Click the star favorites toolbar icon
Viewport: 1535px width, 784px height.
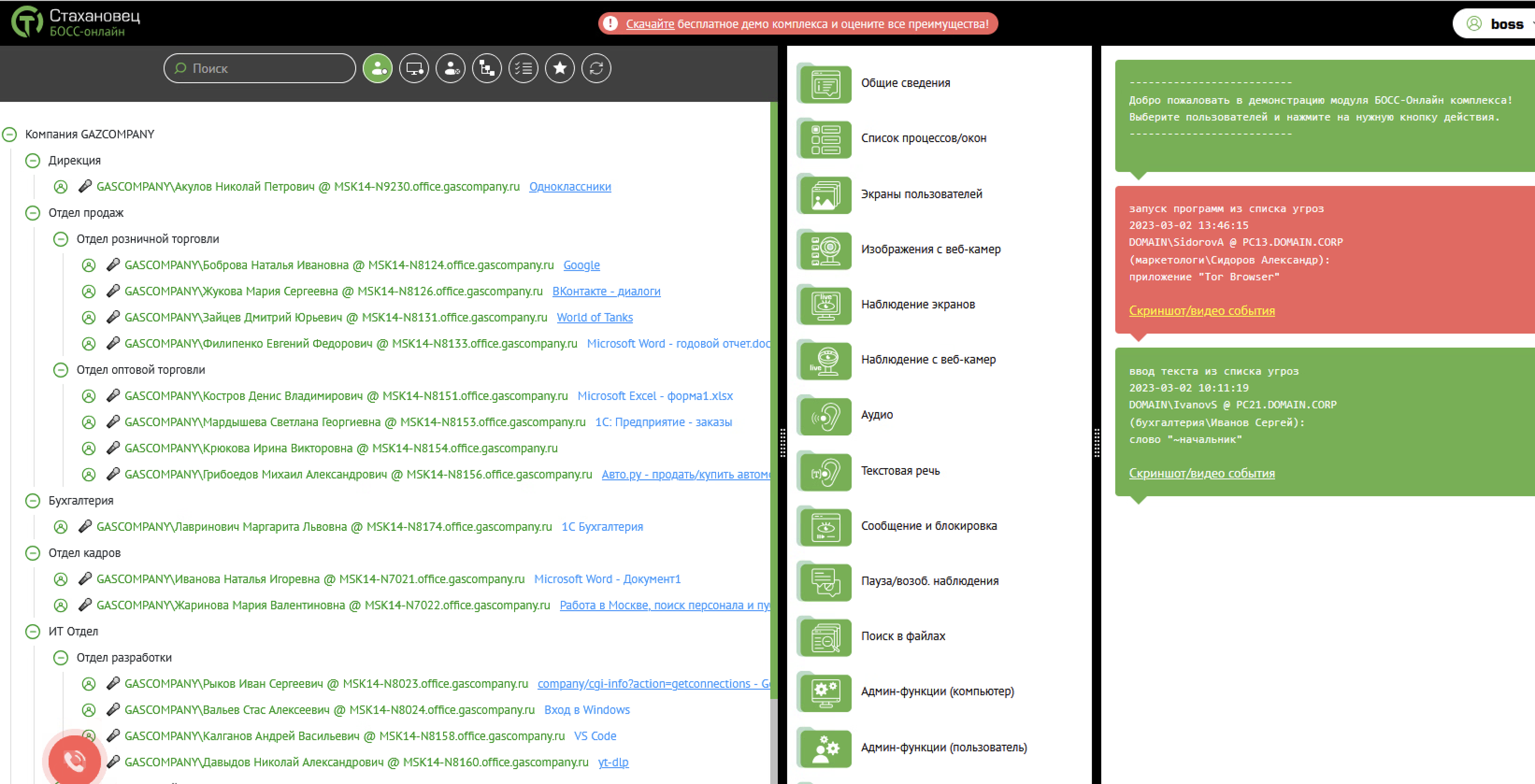(559, 69)
